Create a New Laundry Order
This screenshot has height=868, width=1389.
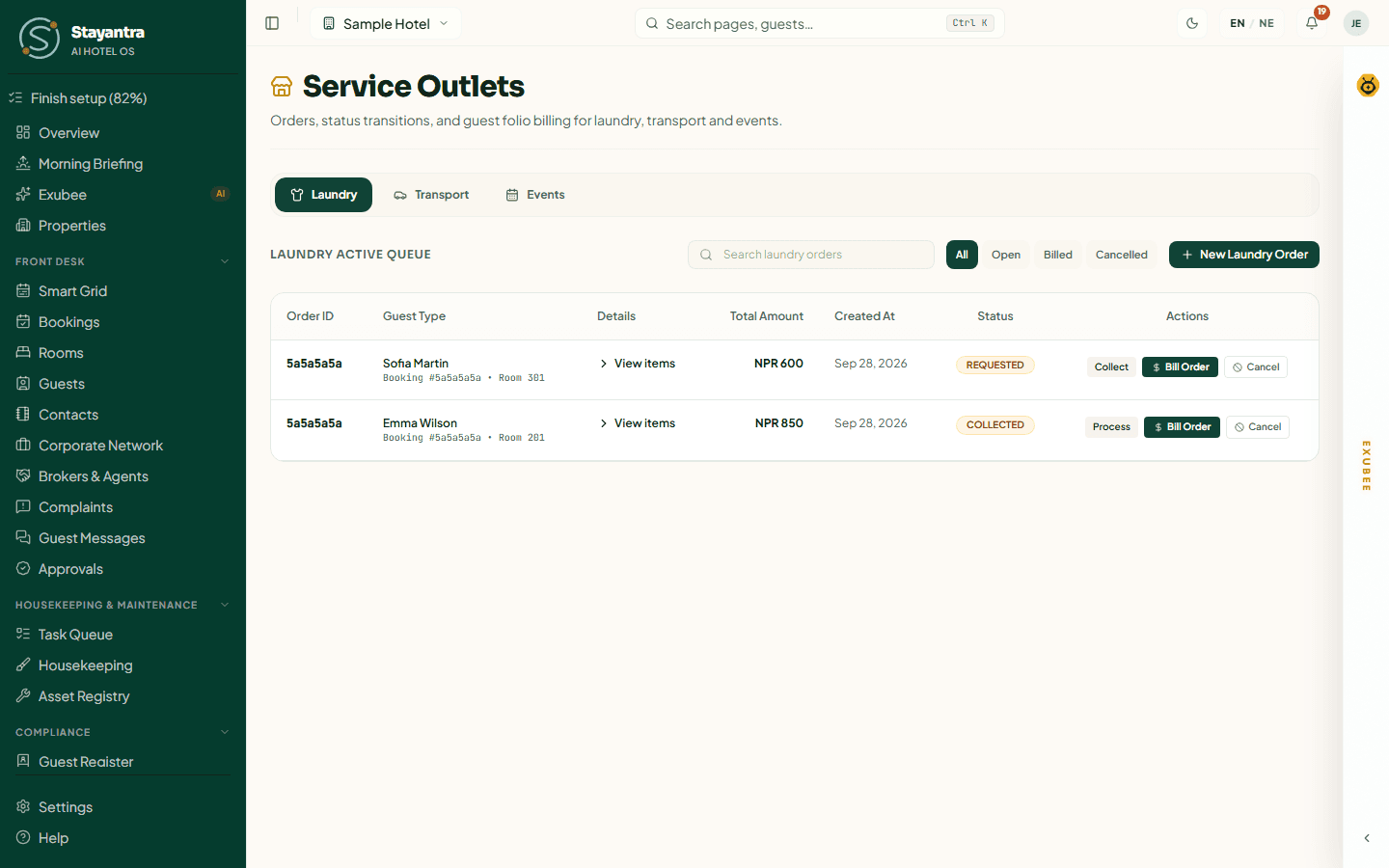[x=1244, y=255]
